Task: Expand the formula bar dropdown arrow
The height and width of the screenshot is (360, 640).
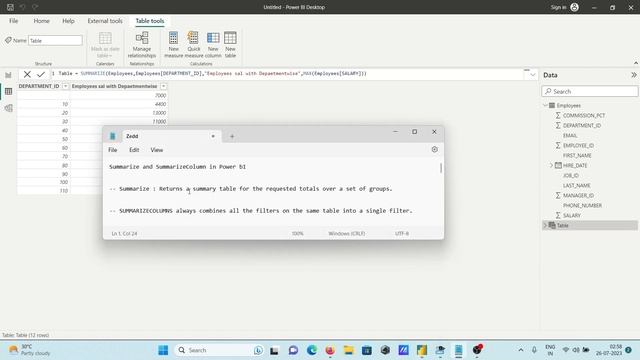Action: 533,75
